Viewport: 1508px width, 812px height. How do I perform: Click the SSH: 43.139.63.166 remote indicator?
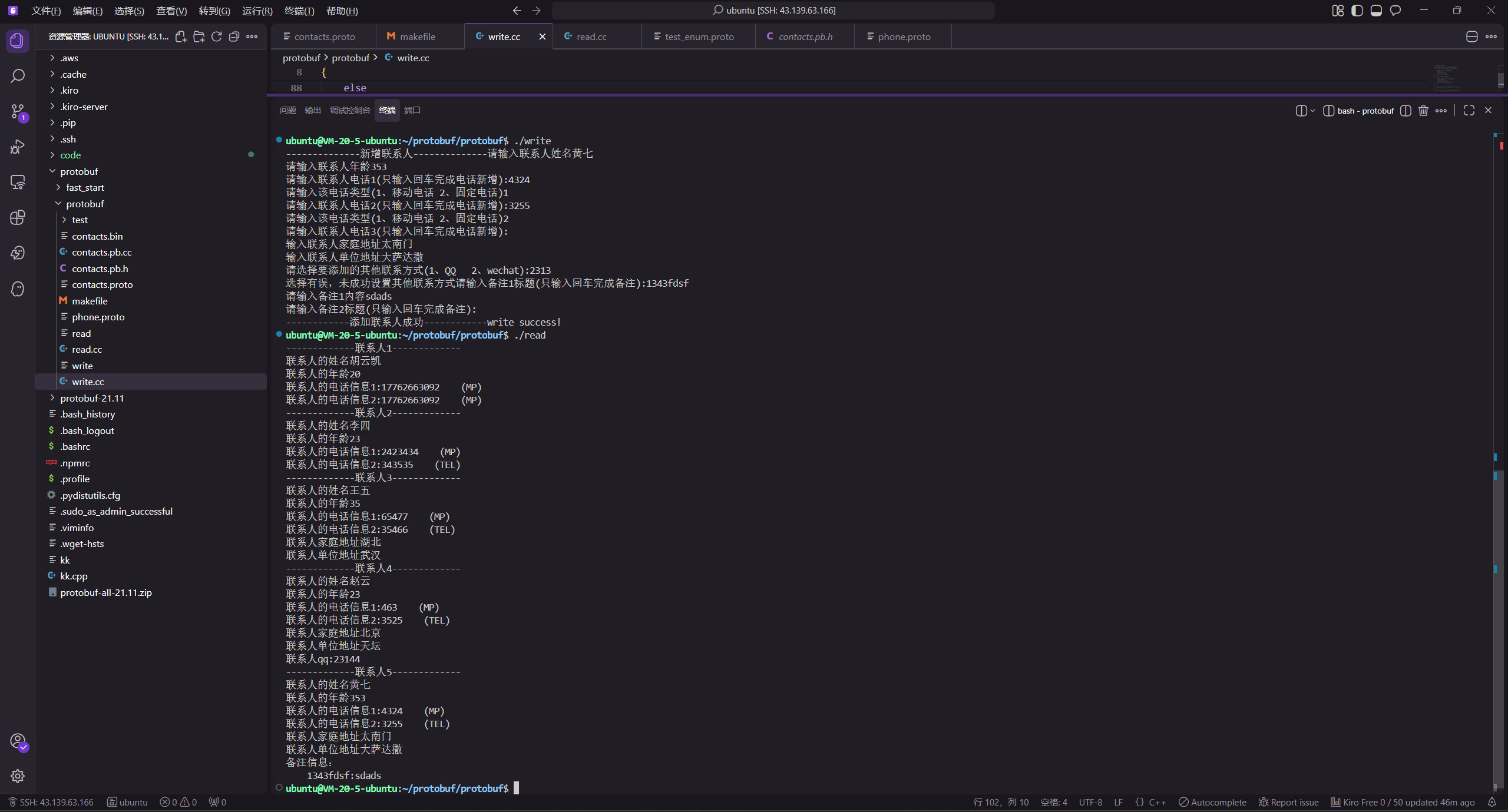pyautogui.click(x=51, y=802)
